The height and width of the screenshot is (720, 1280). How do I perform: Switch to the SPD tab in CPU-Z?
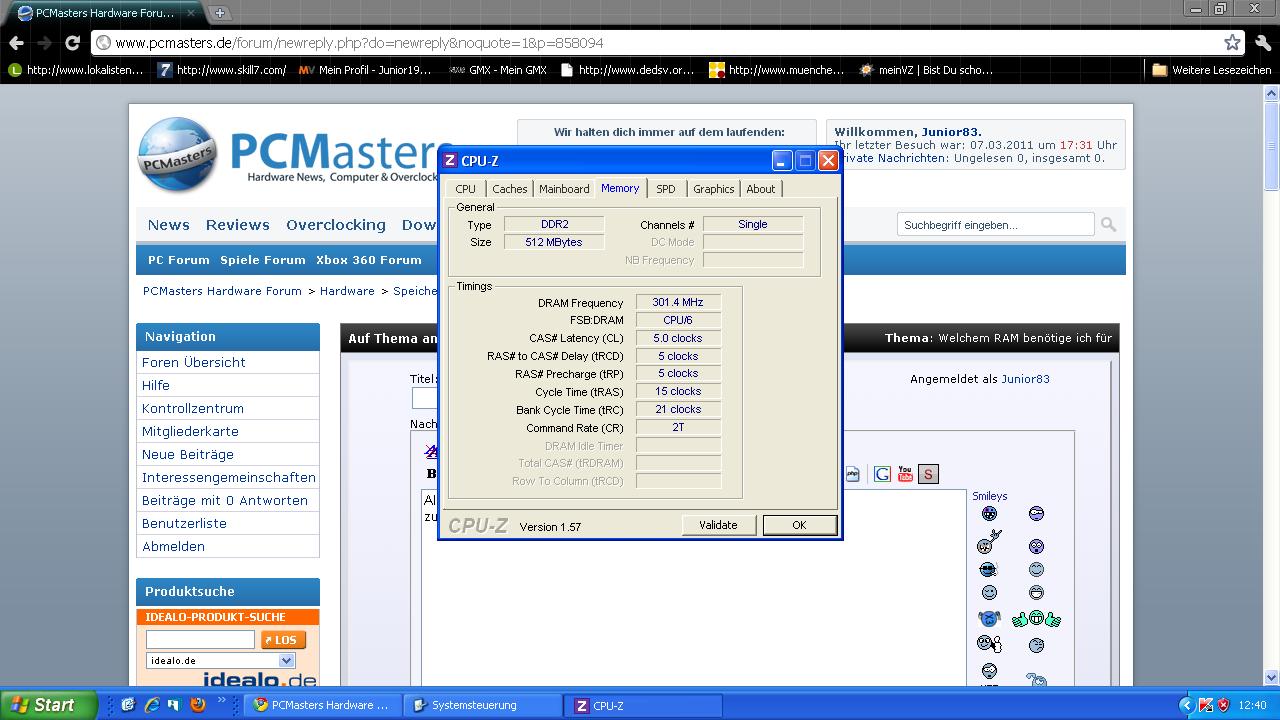click(665, 189)
